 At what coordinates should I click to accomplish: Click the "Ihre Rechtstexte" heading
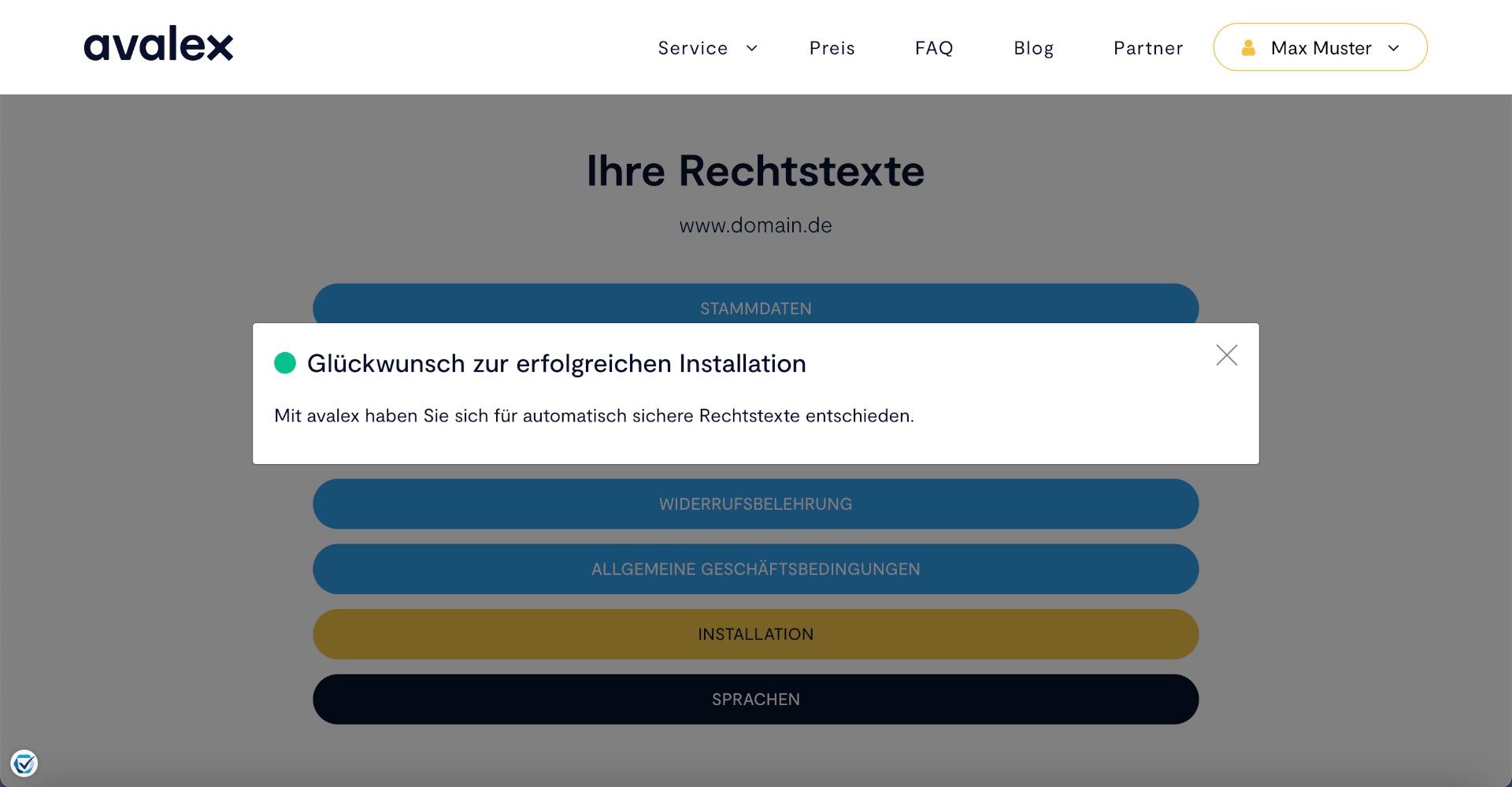pos(755,171)
